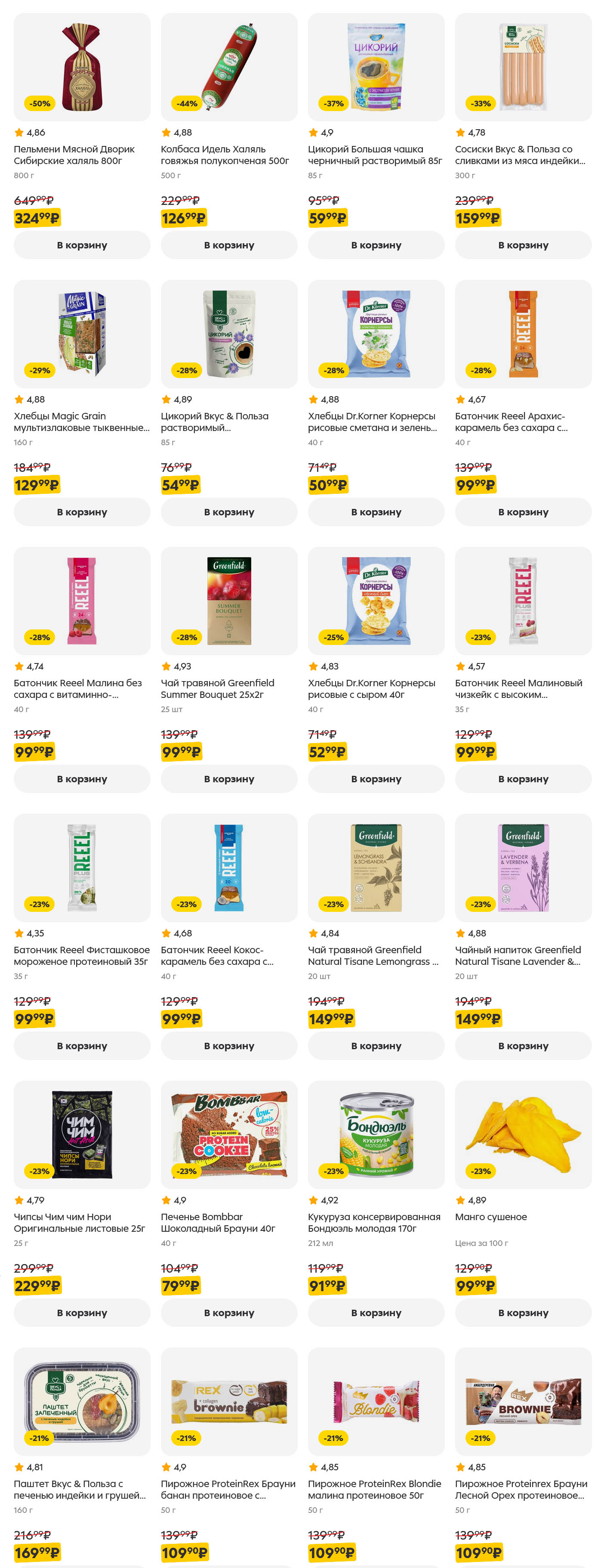Add Greenfield Summer Bouquet tea to cart
Viewport: 604px width, 1568px height.
click(x=229, y=779)
